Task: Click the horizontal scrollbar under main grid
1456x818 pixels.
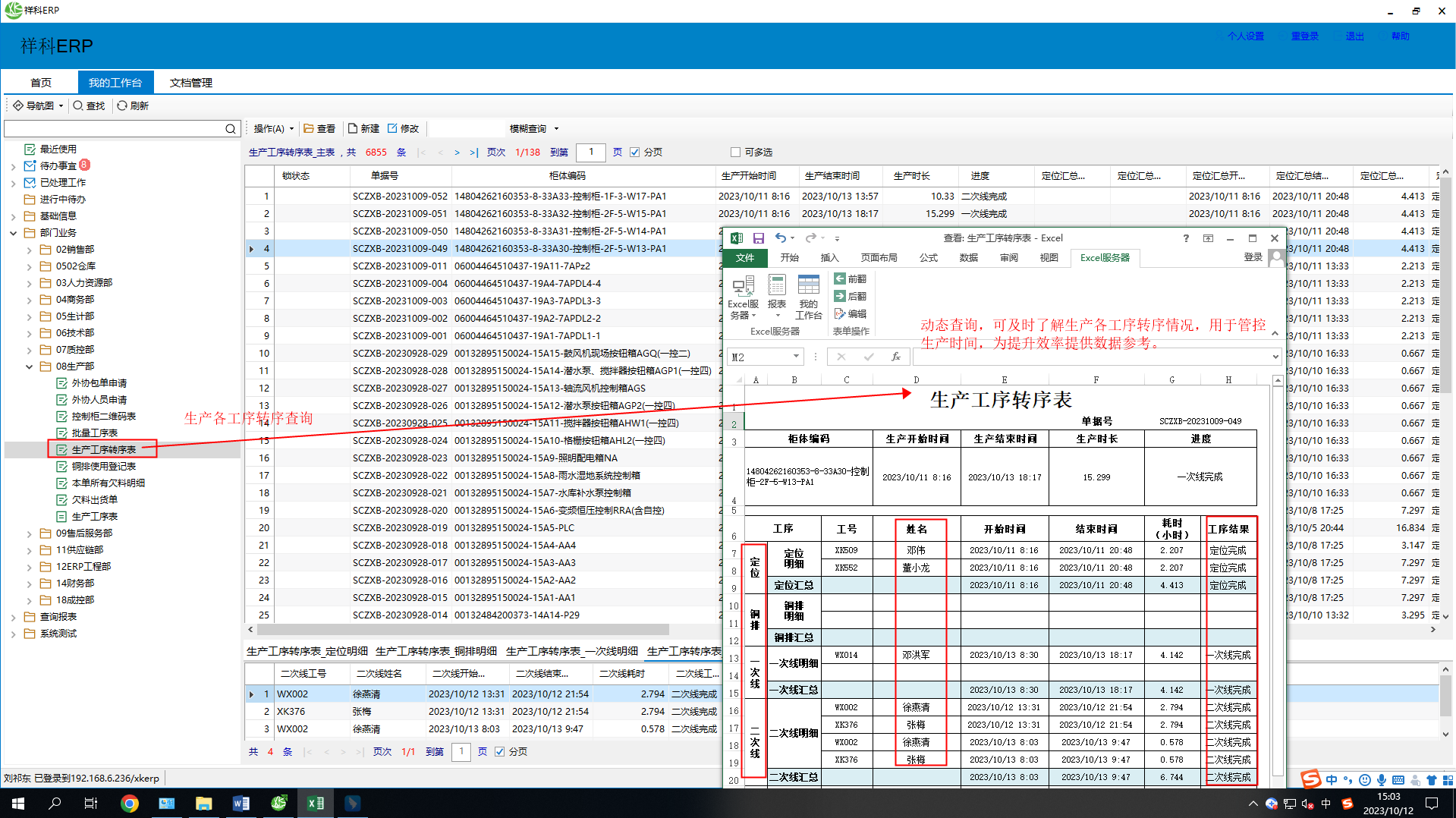Action: coord(463,630)
